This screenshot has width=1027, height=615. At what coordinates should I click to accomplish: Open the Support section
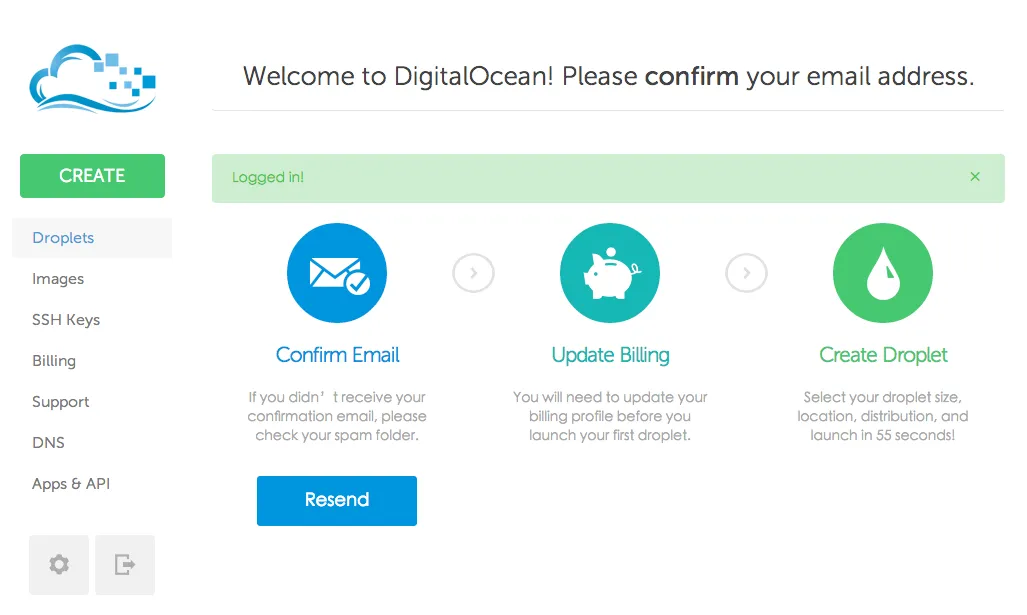click(60, 402)
